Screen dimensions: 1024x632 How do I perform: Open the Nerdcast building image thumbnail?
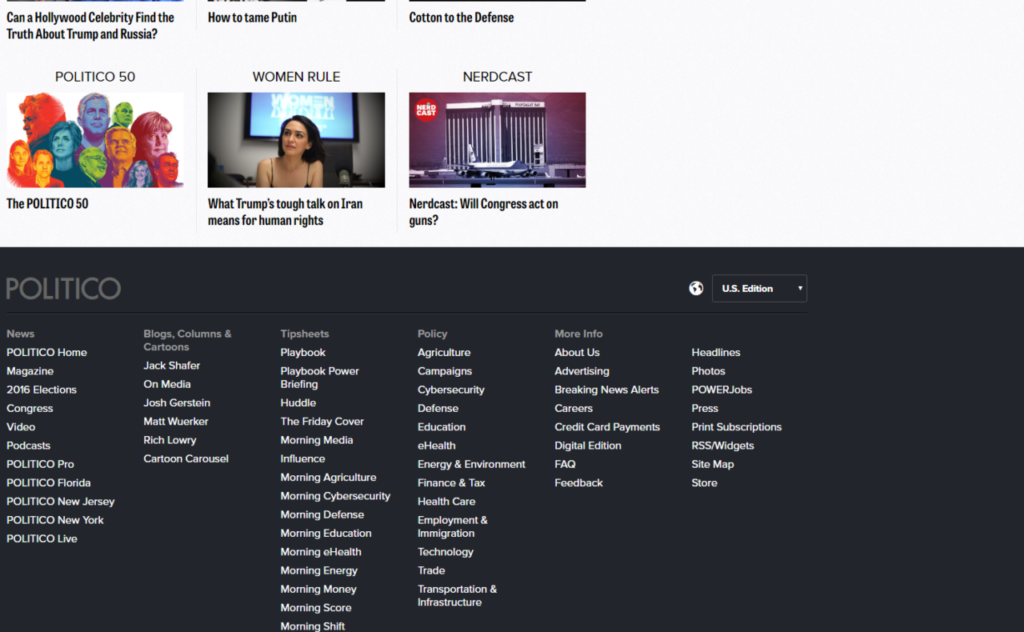click(497, 140)
